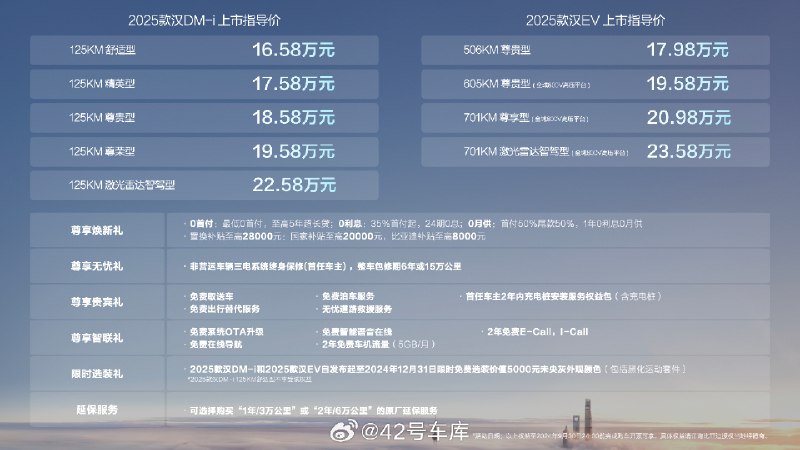The image size is (800, 450).
Task: Click the 2025款汉DM-i 上市指导价 heading
Action: [x=204, y=20]
